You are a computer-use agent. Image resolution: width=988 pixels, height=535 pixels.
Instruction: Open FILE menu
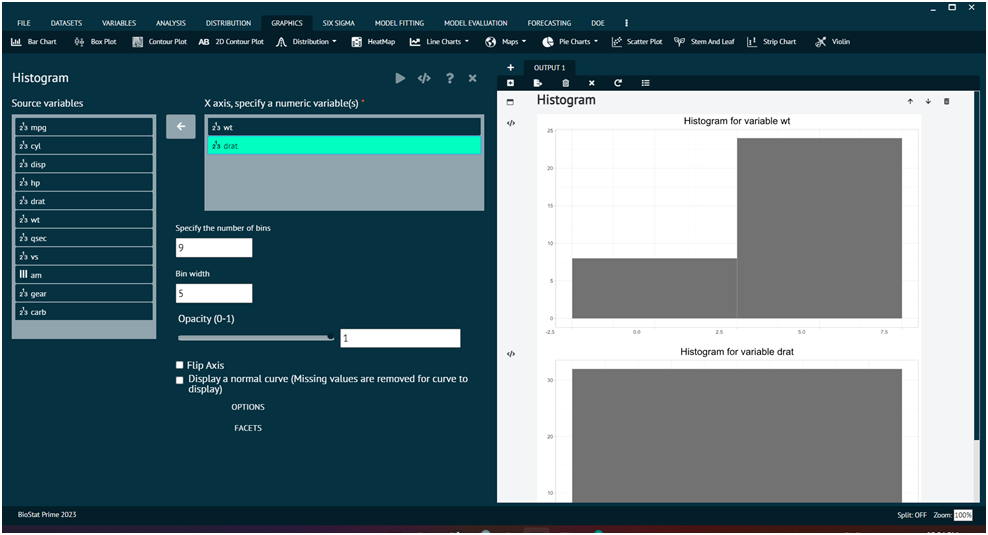(24, 23)
